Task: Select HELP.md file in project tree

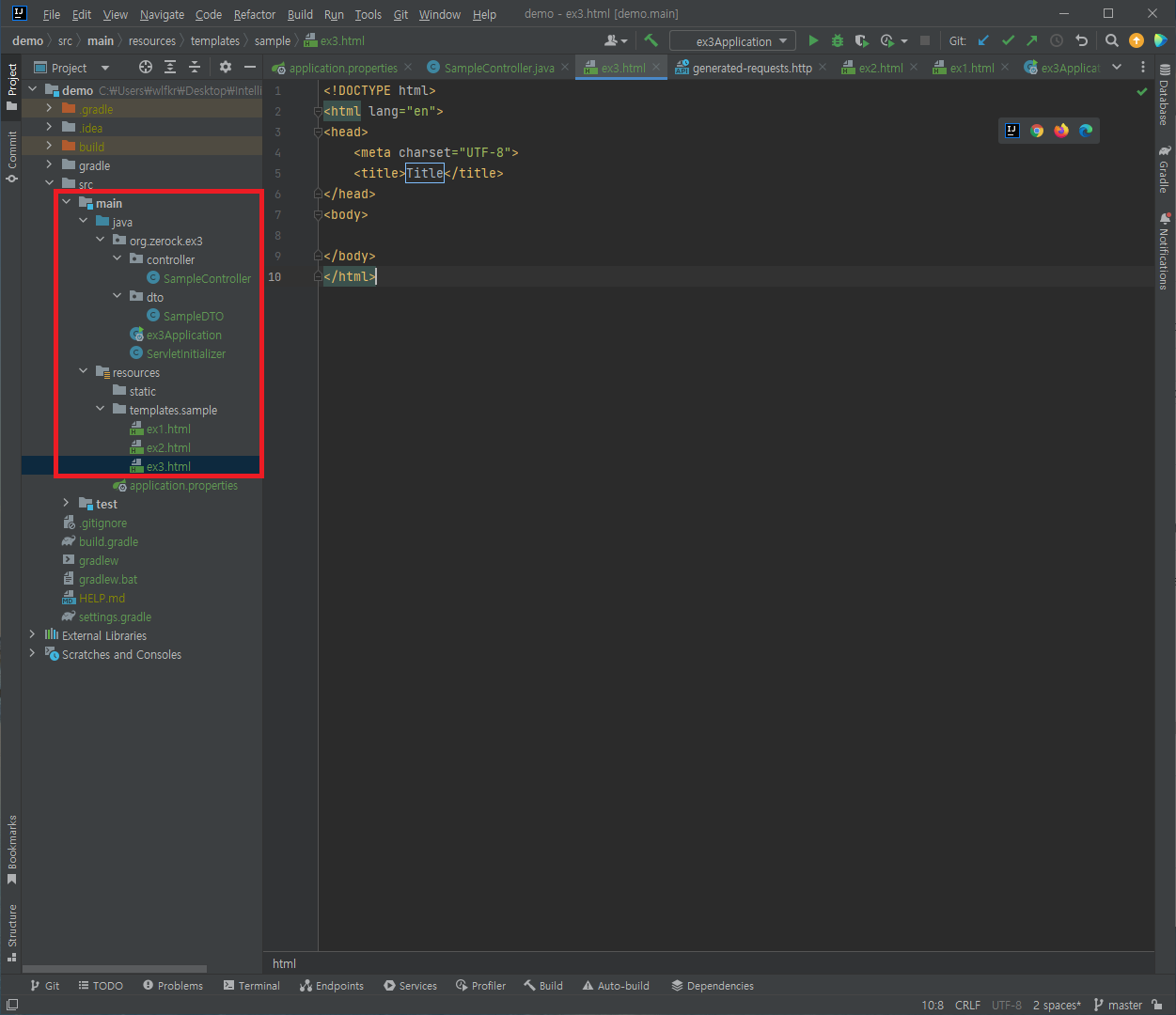Action: tap(102, 598)
